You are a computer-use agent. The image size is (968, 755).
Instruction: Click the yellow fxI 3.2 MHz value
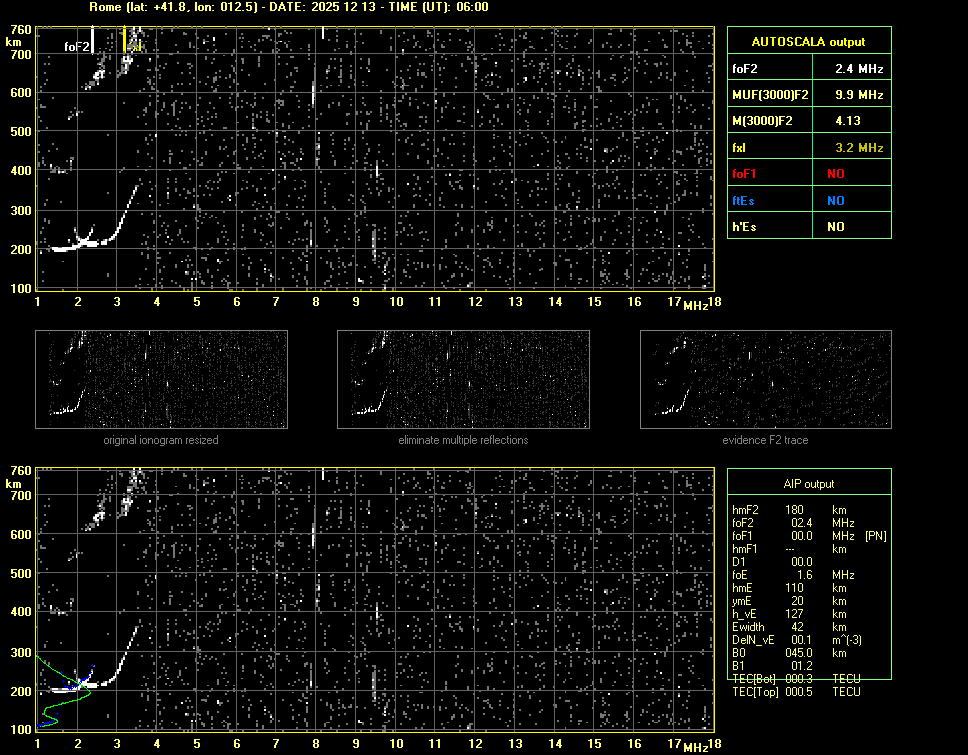point(859,148)
